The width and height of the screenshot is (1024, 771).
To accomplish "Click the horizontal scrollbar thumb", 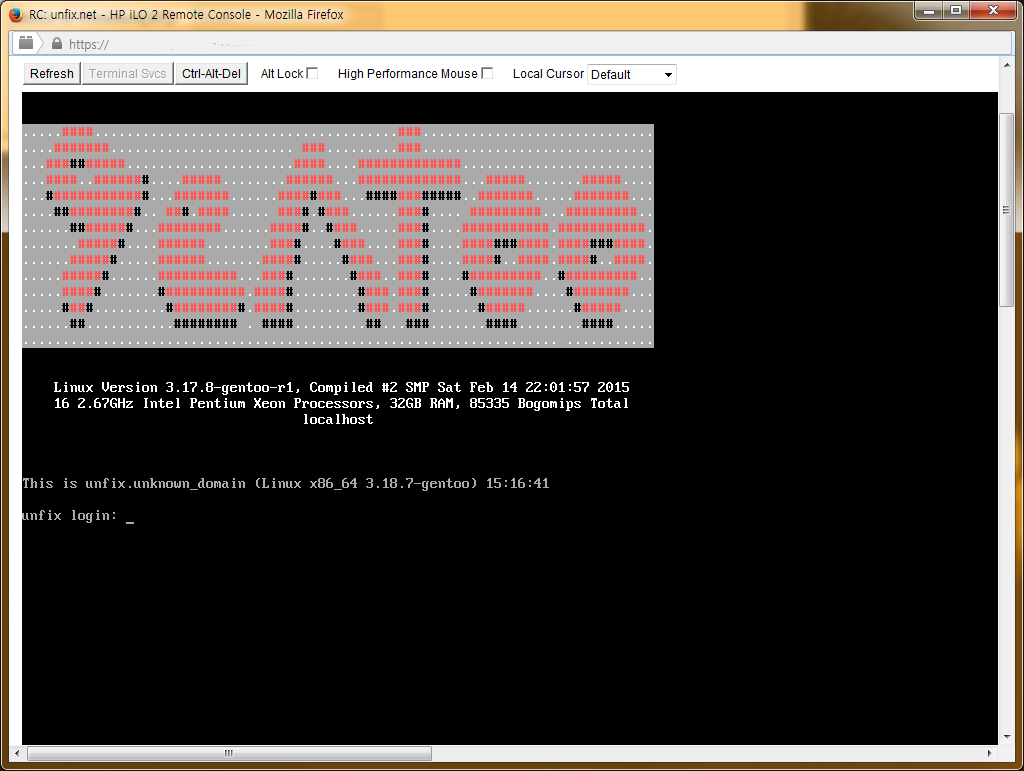I will click(x=230, y=753).
